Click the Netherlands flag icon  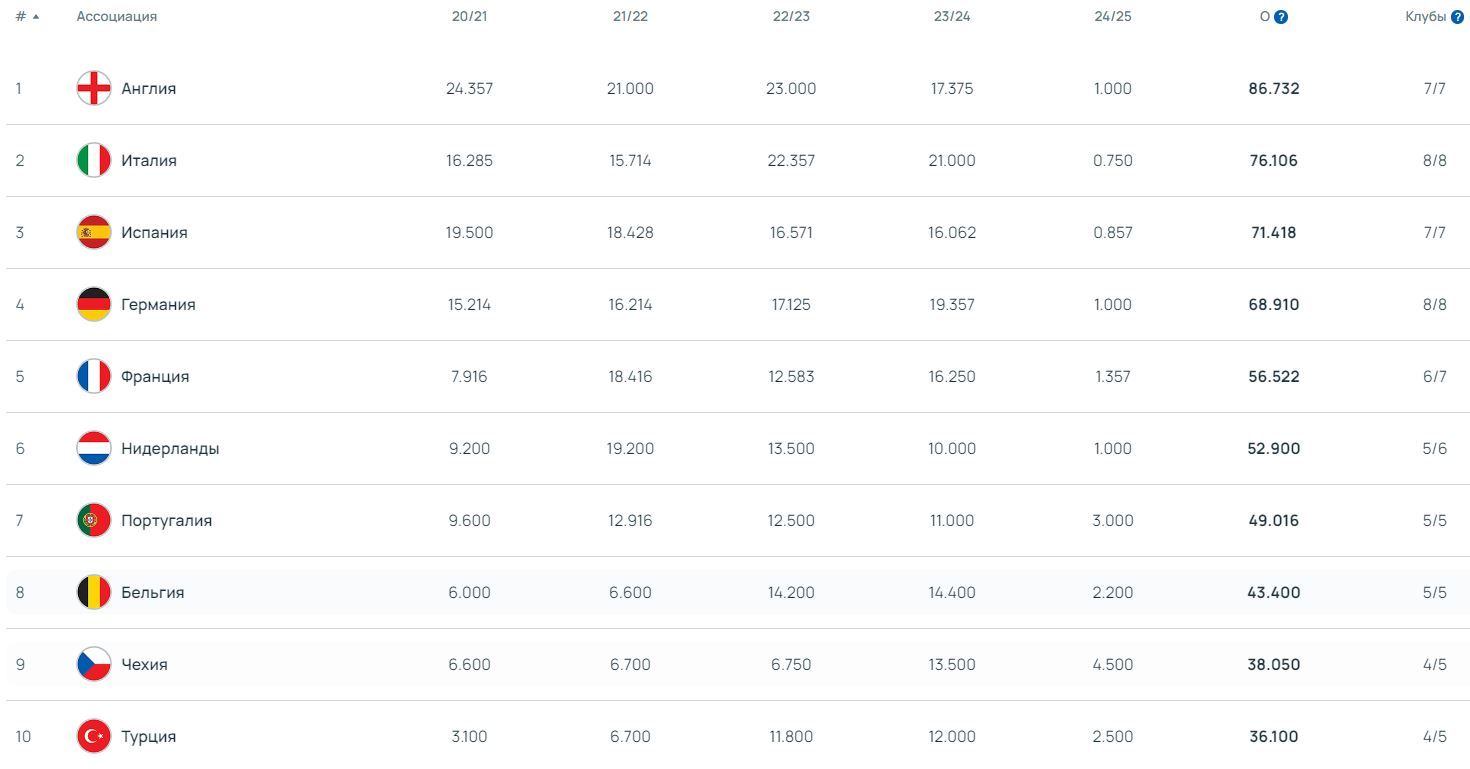point(94,448)
